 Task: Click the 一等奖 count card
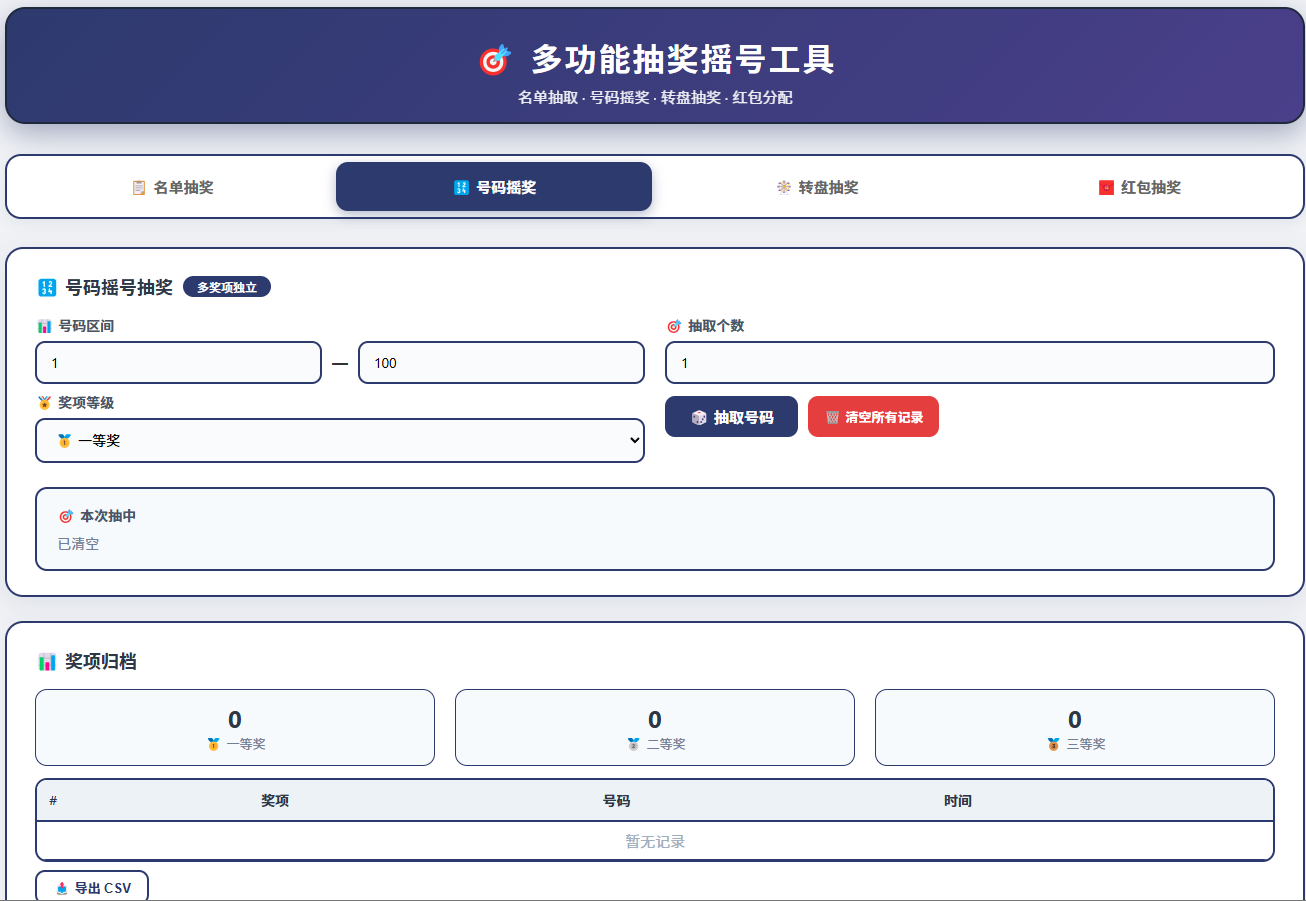235,728
